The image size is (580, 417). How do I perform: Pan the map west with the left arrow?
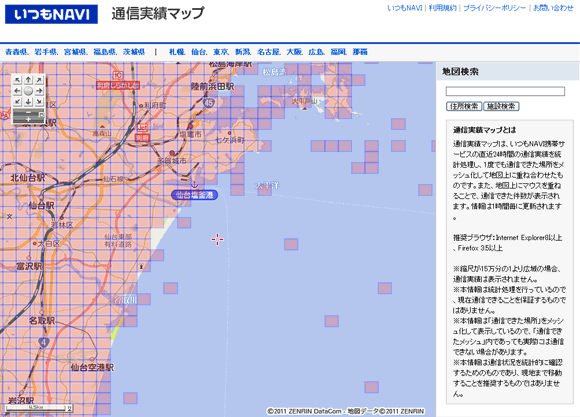point(17,91)
